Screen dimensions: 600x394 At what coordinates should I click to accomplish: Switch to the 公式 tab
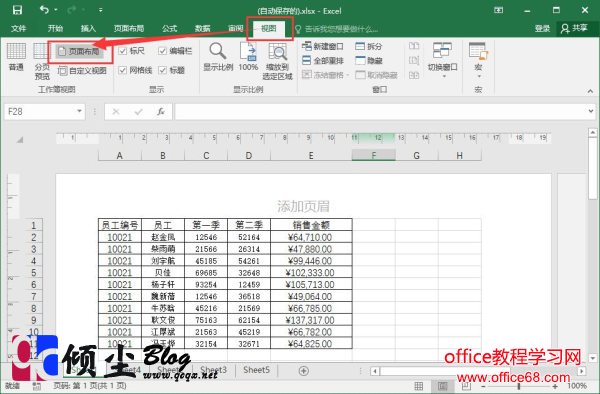pos(169,28)
